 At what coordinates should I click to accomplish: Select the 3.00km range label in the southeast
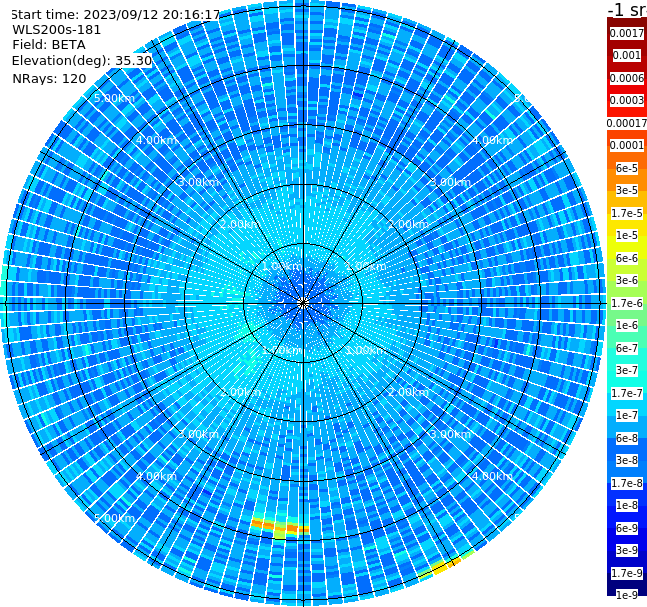(x=451, y=434)
